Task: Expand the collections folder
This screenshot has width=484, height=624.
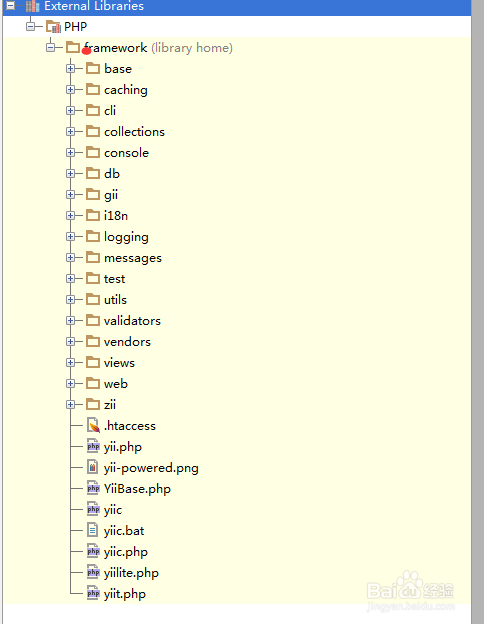Action: (x=70, y=132)
